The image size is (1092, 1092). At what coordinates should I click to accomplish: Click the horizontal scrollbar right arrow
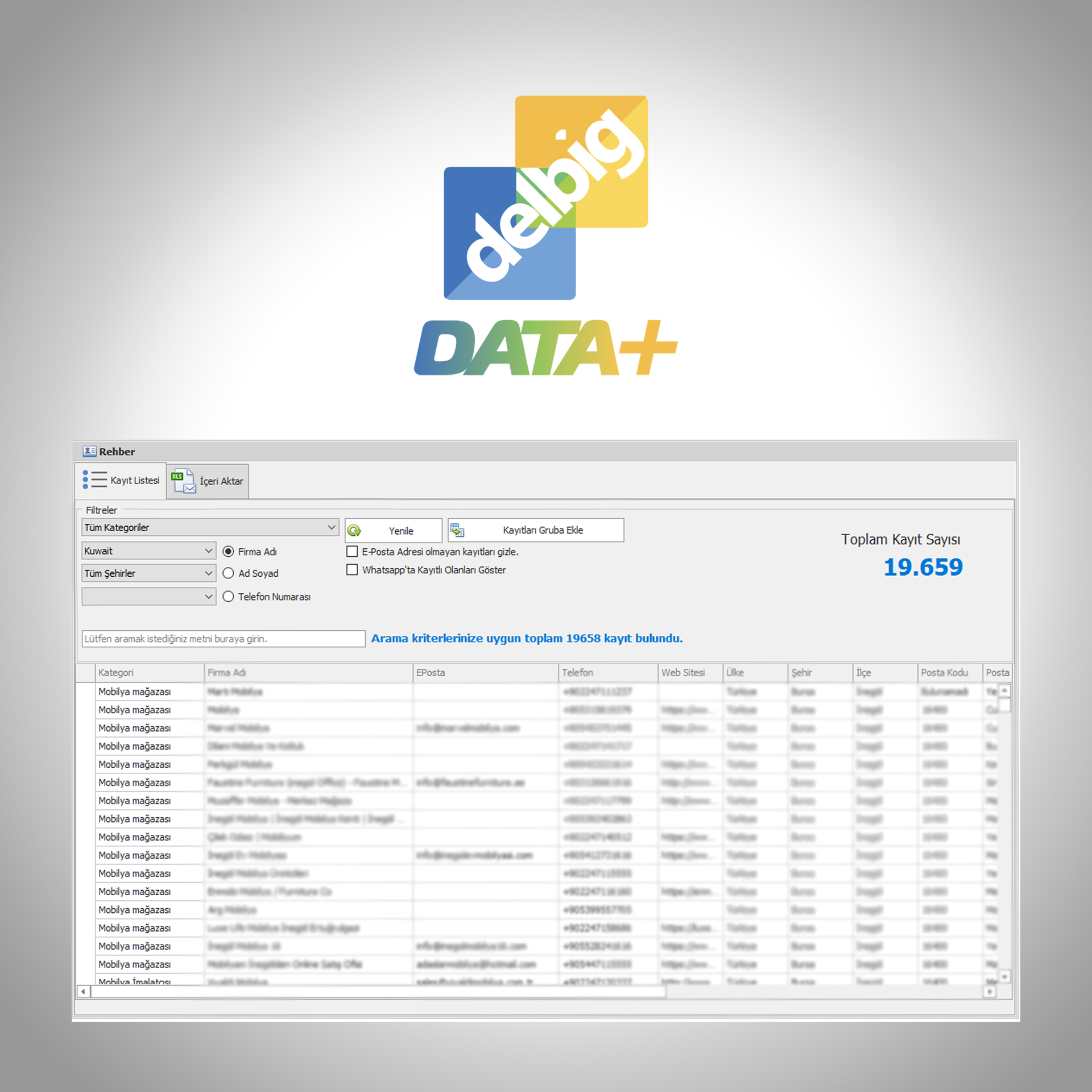tap(990, 992)
